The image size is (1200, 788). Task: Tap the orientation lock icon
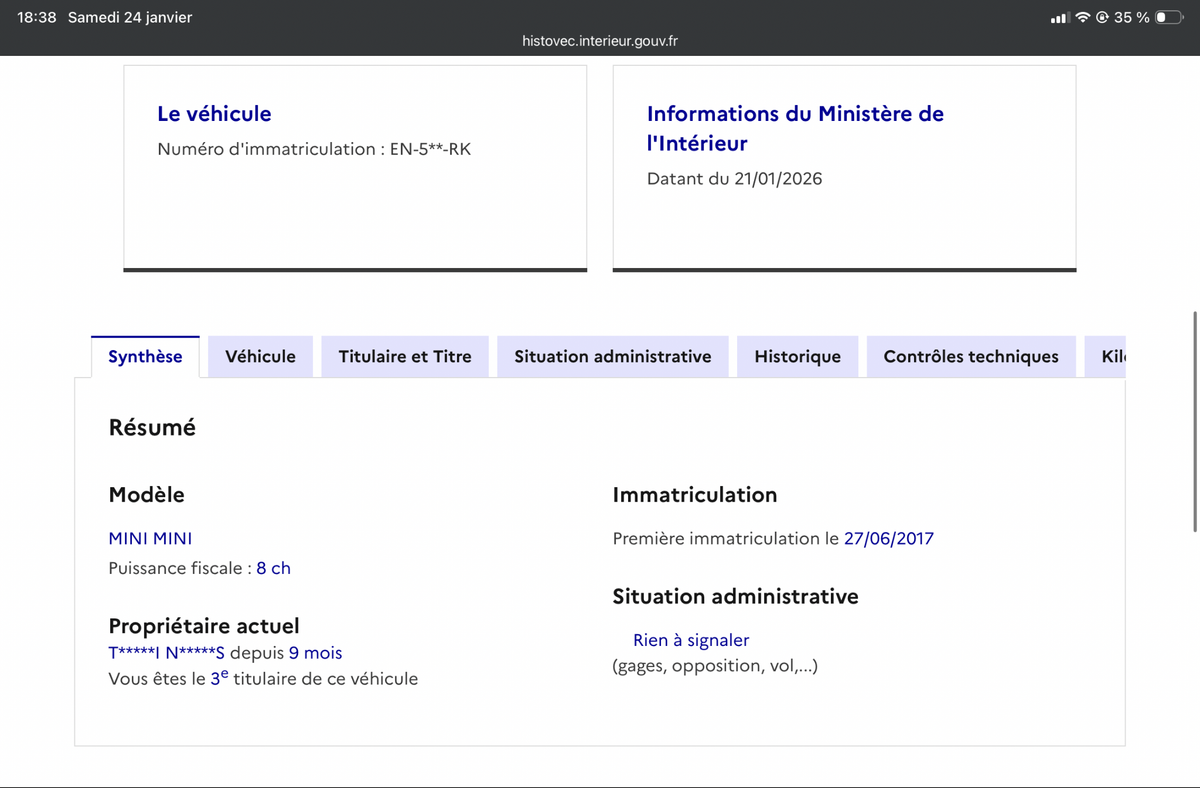[x=1102, y=17]
